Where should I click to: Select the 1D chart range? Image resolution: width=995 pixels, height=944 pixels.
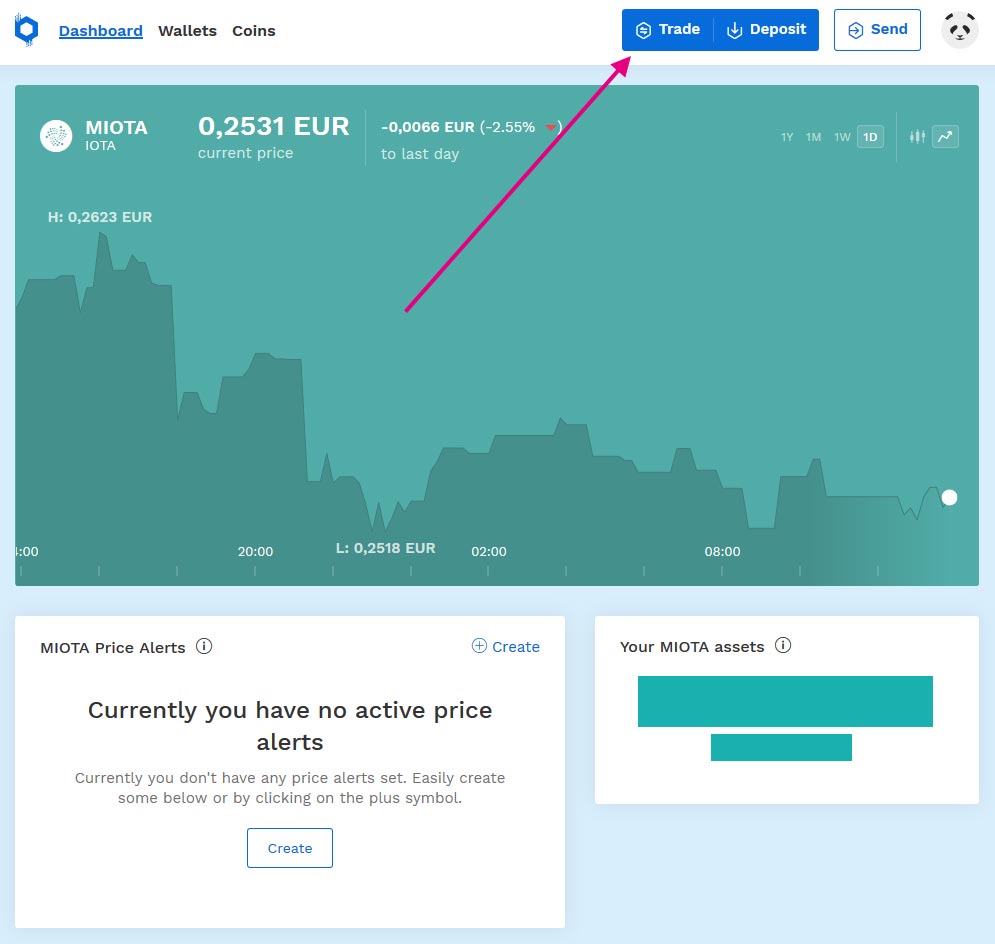coord(870,137)
